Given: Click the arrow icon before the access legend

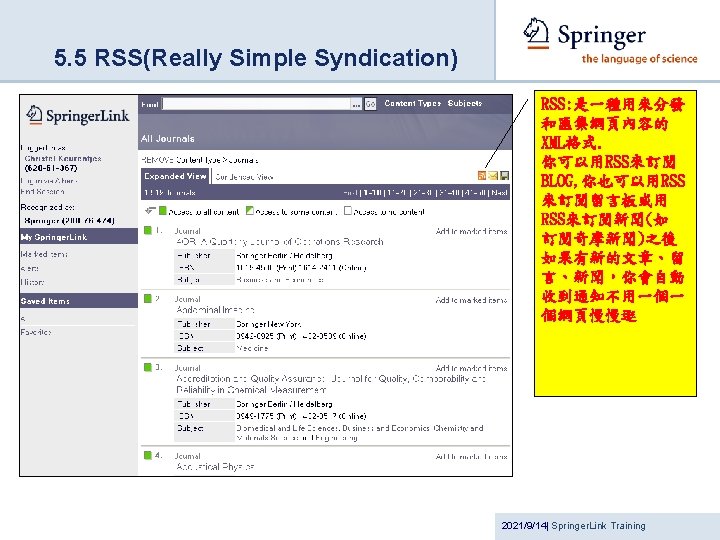Looking at the screenshot, I should (x=150, y=211).
